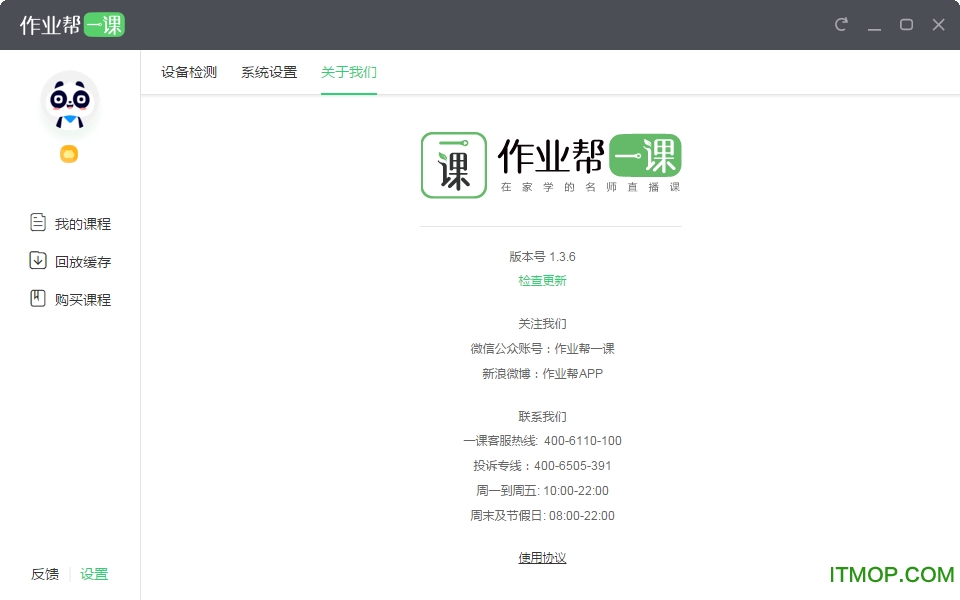The image size is (960, 600).
Task: Click the panda avatar picture
Action: (70, 101)
